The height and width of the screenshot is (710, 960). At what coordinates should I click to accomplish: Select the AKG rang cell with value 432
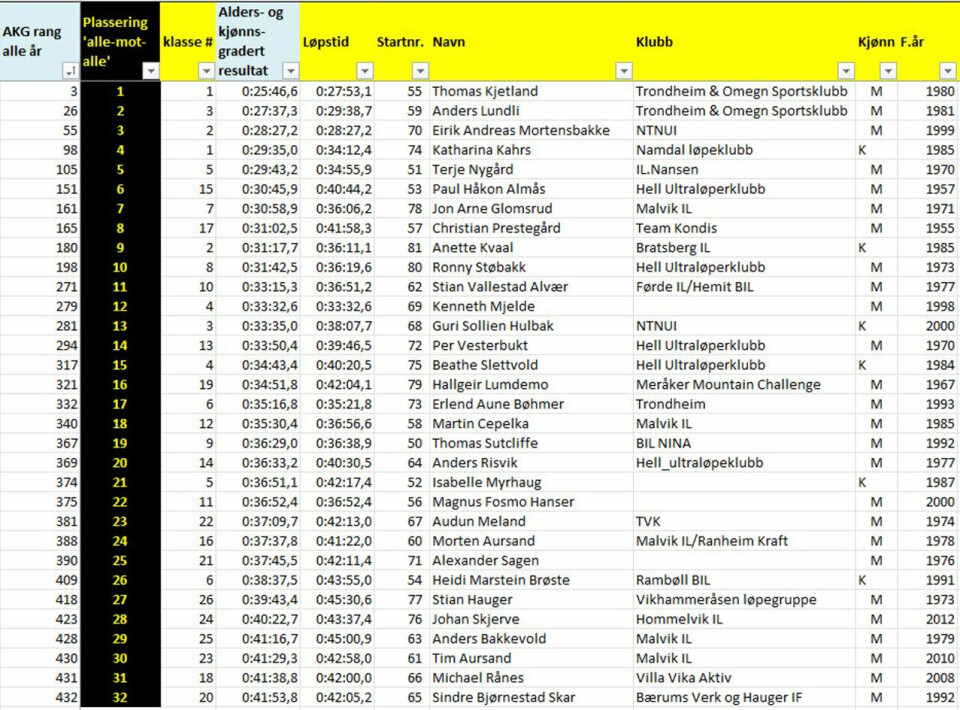[40, 697]
